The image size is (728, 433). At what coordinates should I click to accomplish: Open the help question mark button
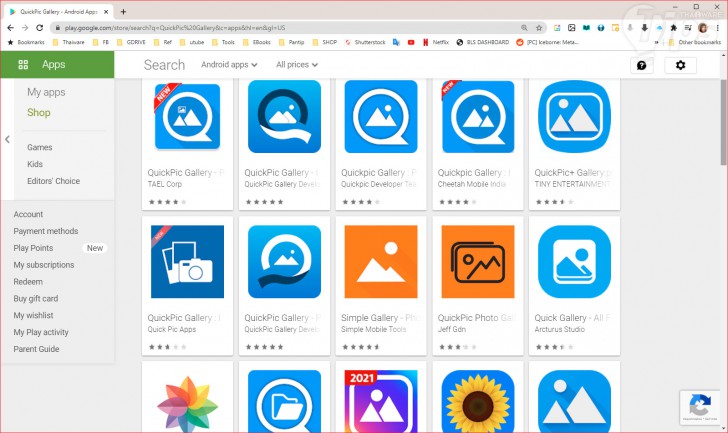[642, 65]
